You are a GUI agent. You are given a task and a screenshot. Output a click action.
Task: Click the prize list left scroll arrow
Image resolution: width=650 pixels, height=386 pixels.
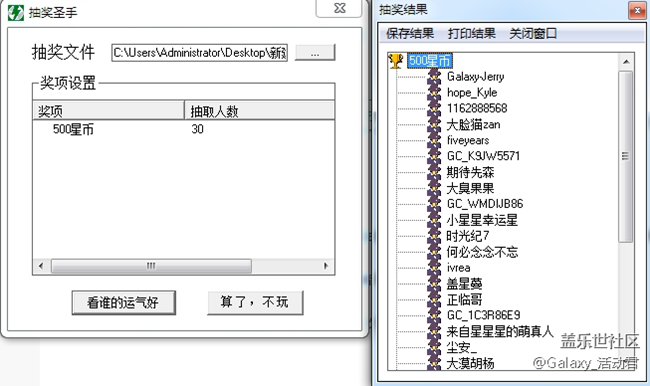click(41, 266)
